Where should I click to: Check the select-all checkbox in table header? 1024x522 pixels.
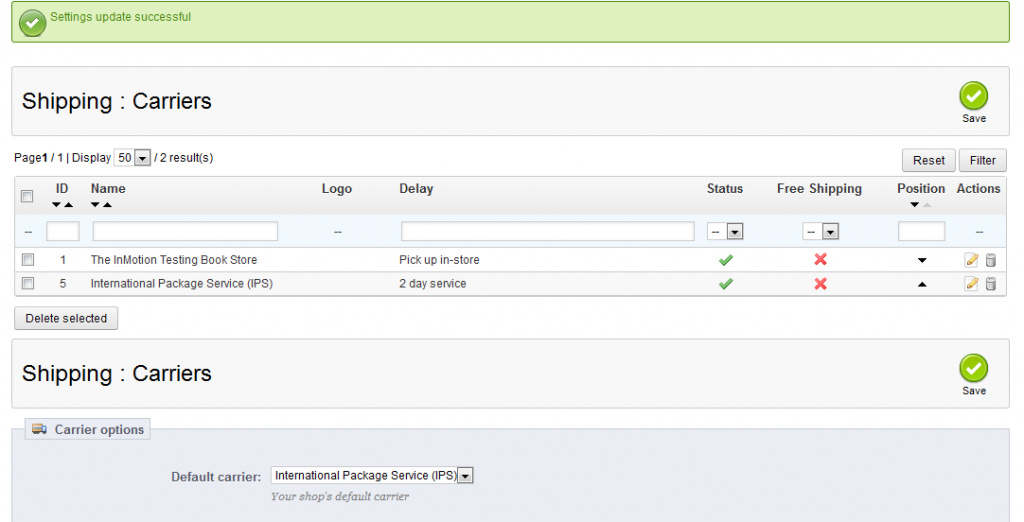(x=28, y=196)
